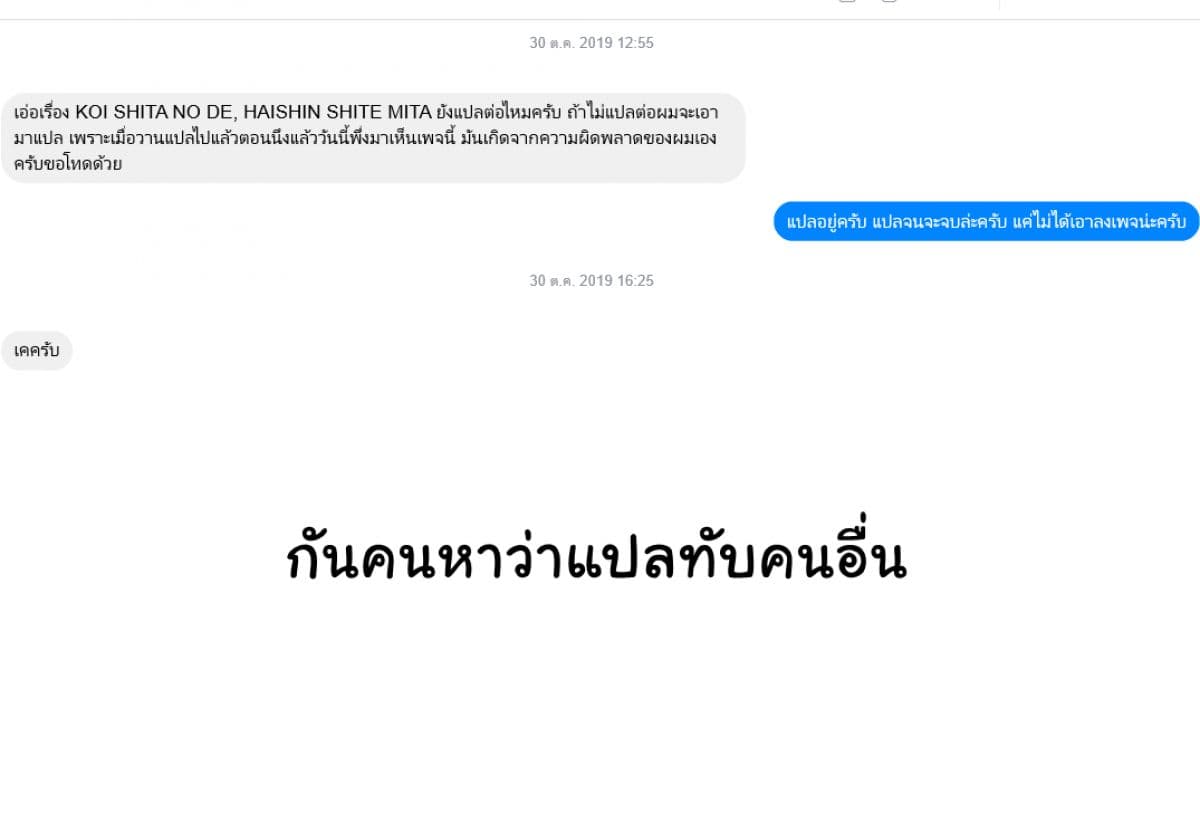
Task: Click the 12:55 timestamp label
Action: point(592,43)
